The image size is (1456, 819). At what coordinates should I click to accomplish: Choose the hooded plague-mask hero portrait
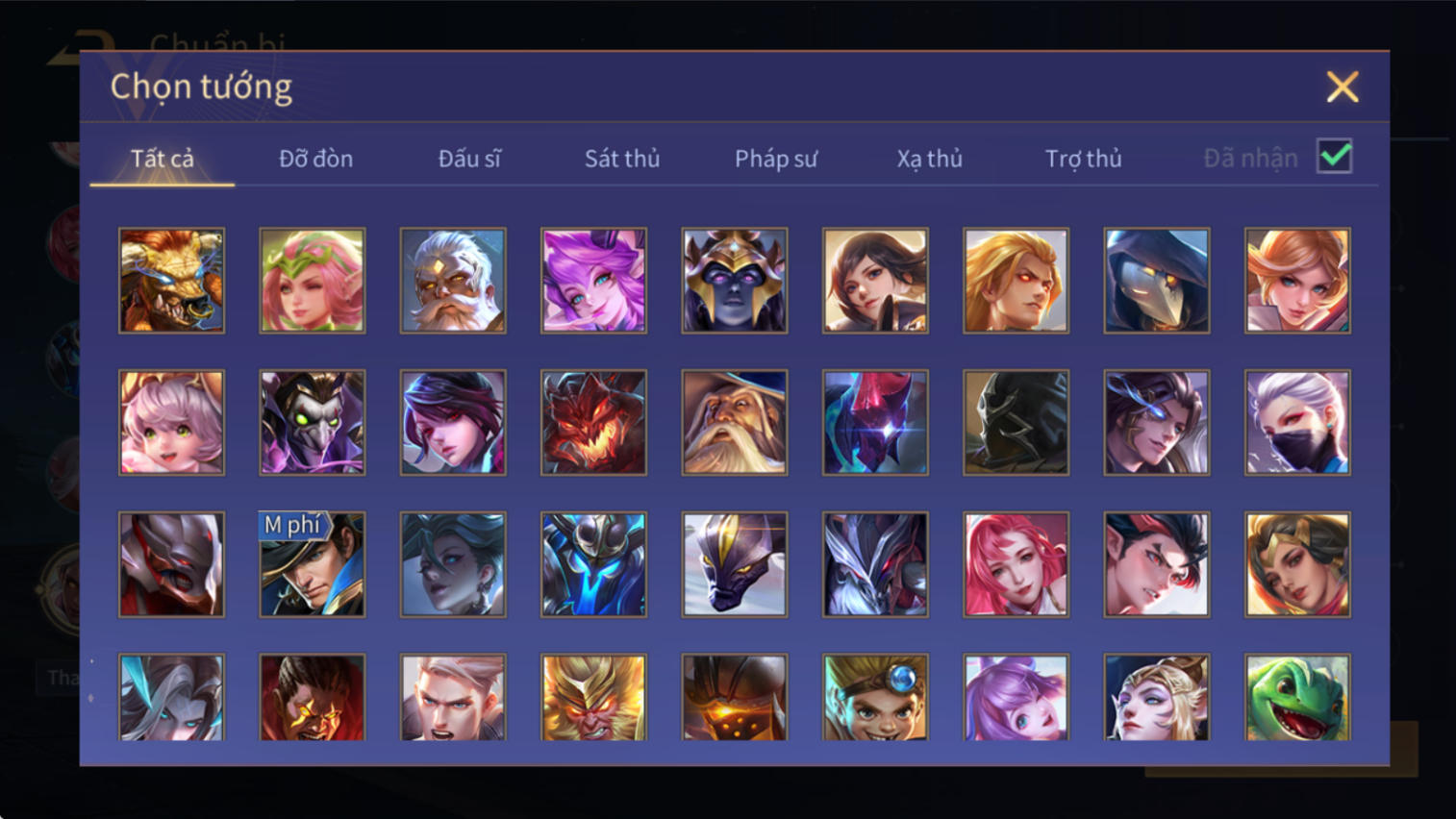point(1157,281)
